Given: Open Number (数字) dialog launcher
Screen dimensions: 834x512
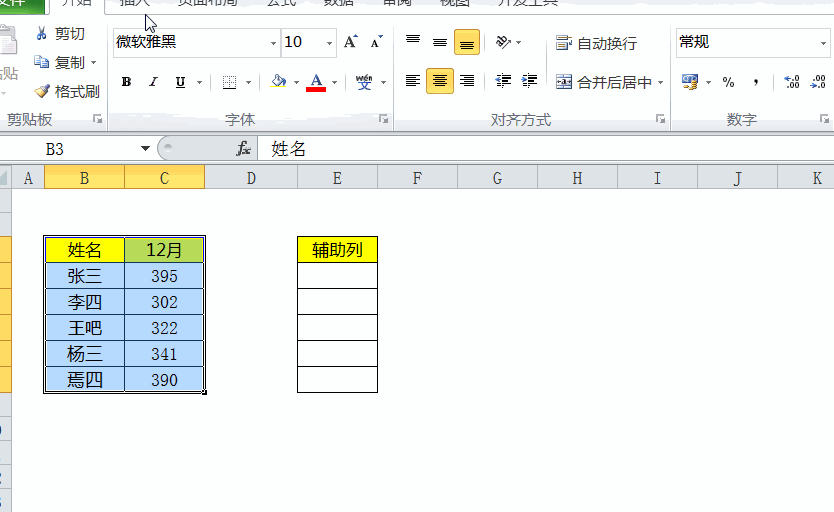Looking at the screenshot, I should (824, 119).
